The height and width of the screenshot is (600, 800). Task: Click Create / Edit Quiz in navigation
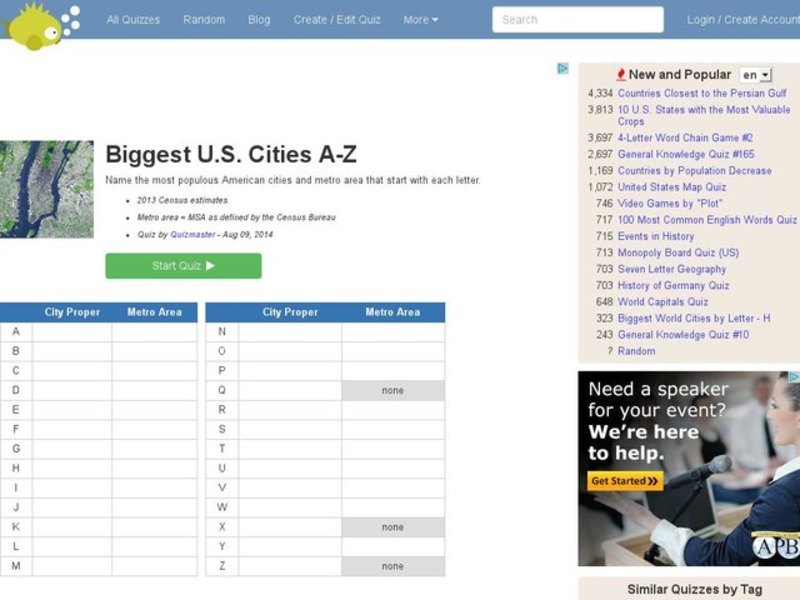(336, 19)
